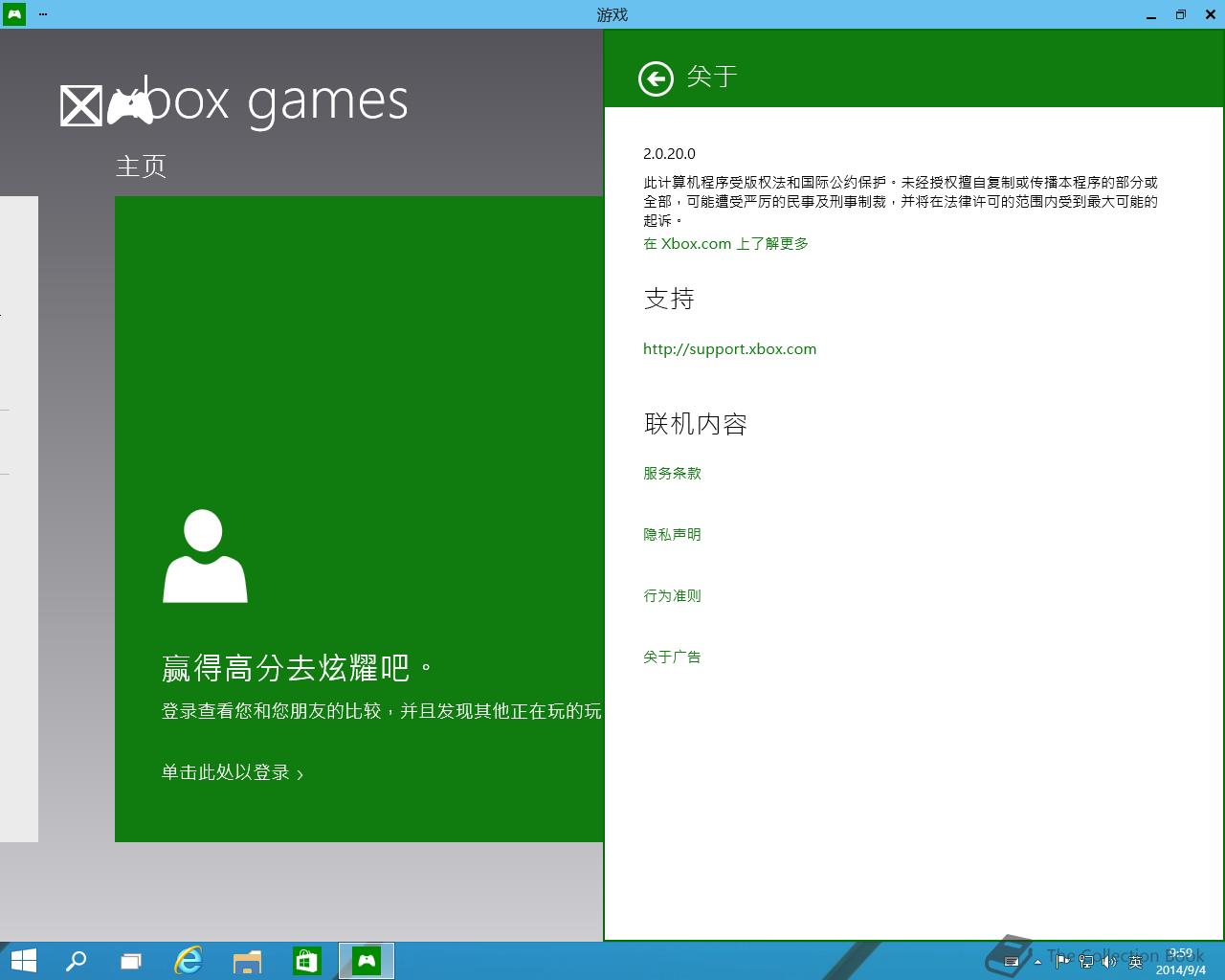Open the app menu icon in title bar
This screenshot has width=1225, height=980.
[x=13, y=14]
